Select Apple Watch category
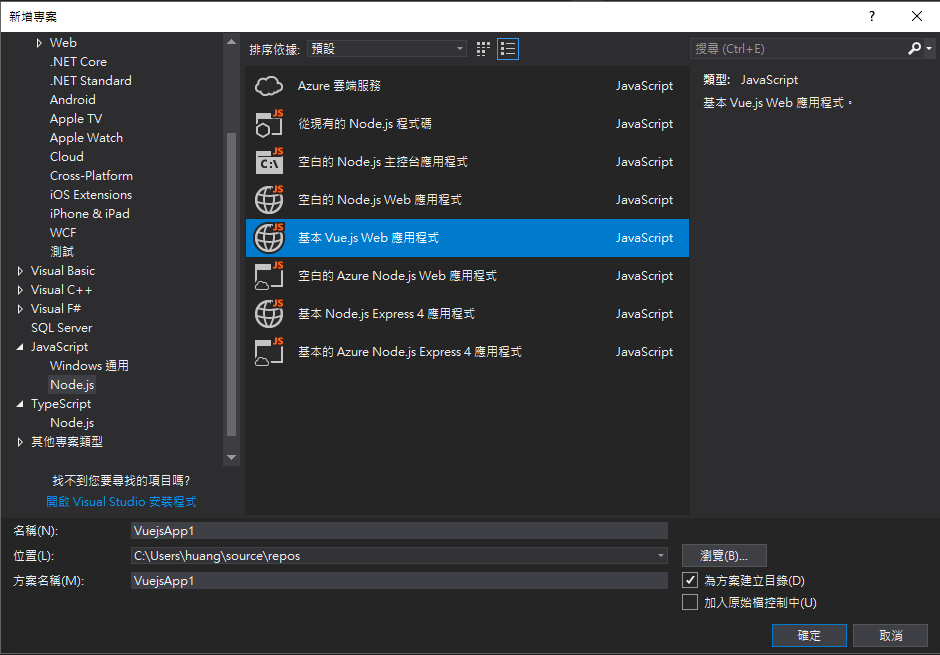The image size is (940, 655). click(x=86, y=138)
